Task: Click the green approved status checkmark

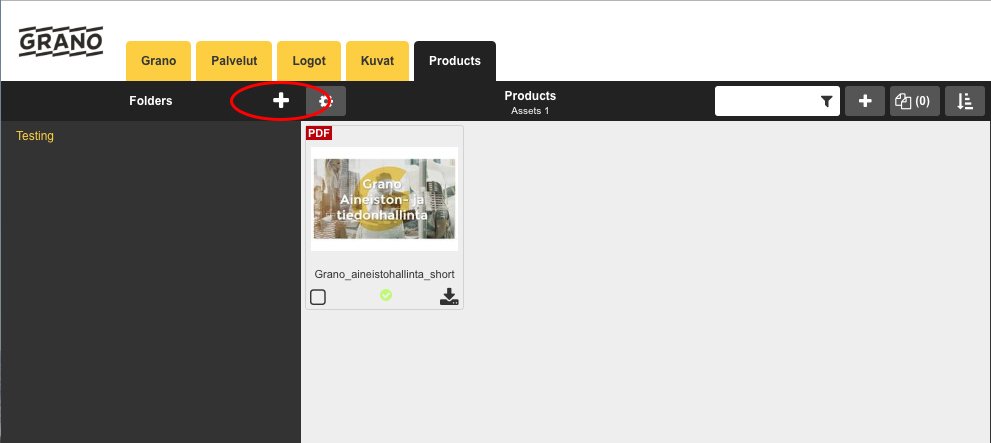Action: coord(386,294)
